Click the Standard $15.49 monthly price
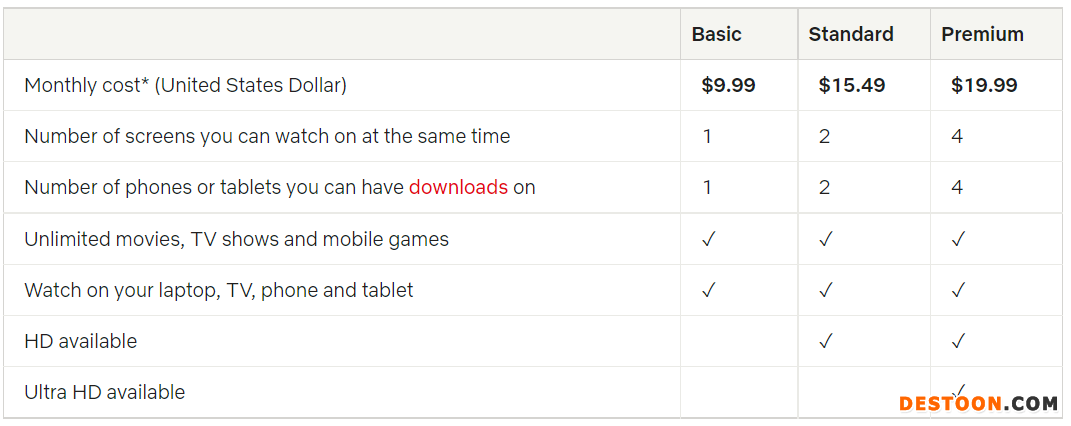 click(851, 85)
